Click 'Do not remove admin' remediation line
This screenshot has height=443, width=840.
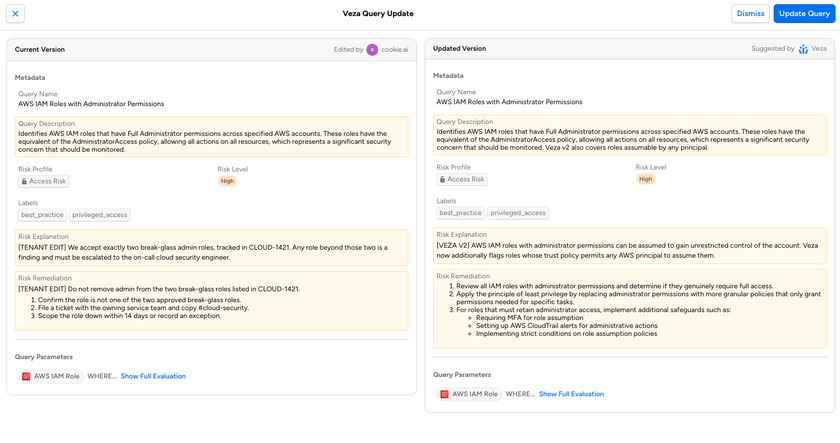click(159, 289)
